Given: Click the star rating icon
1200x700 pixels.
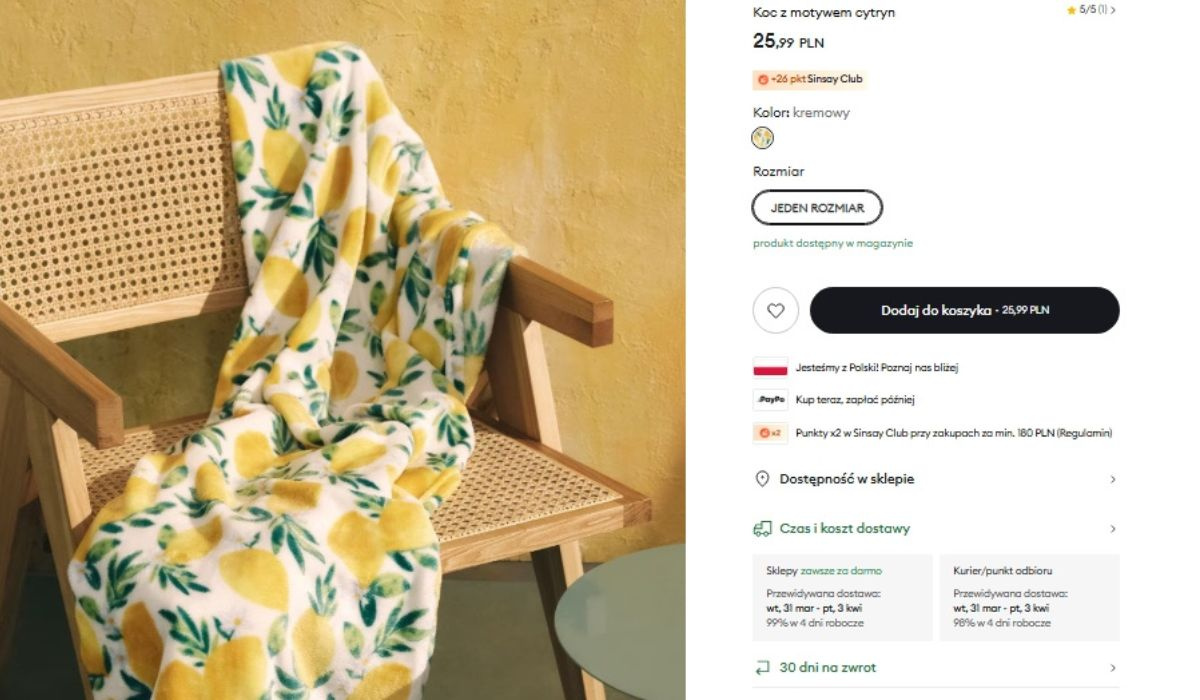Looking at the screenshot, I should (x=1071, y=10).
